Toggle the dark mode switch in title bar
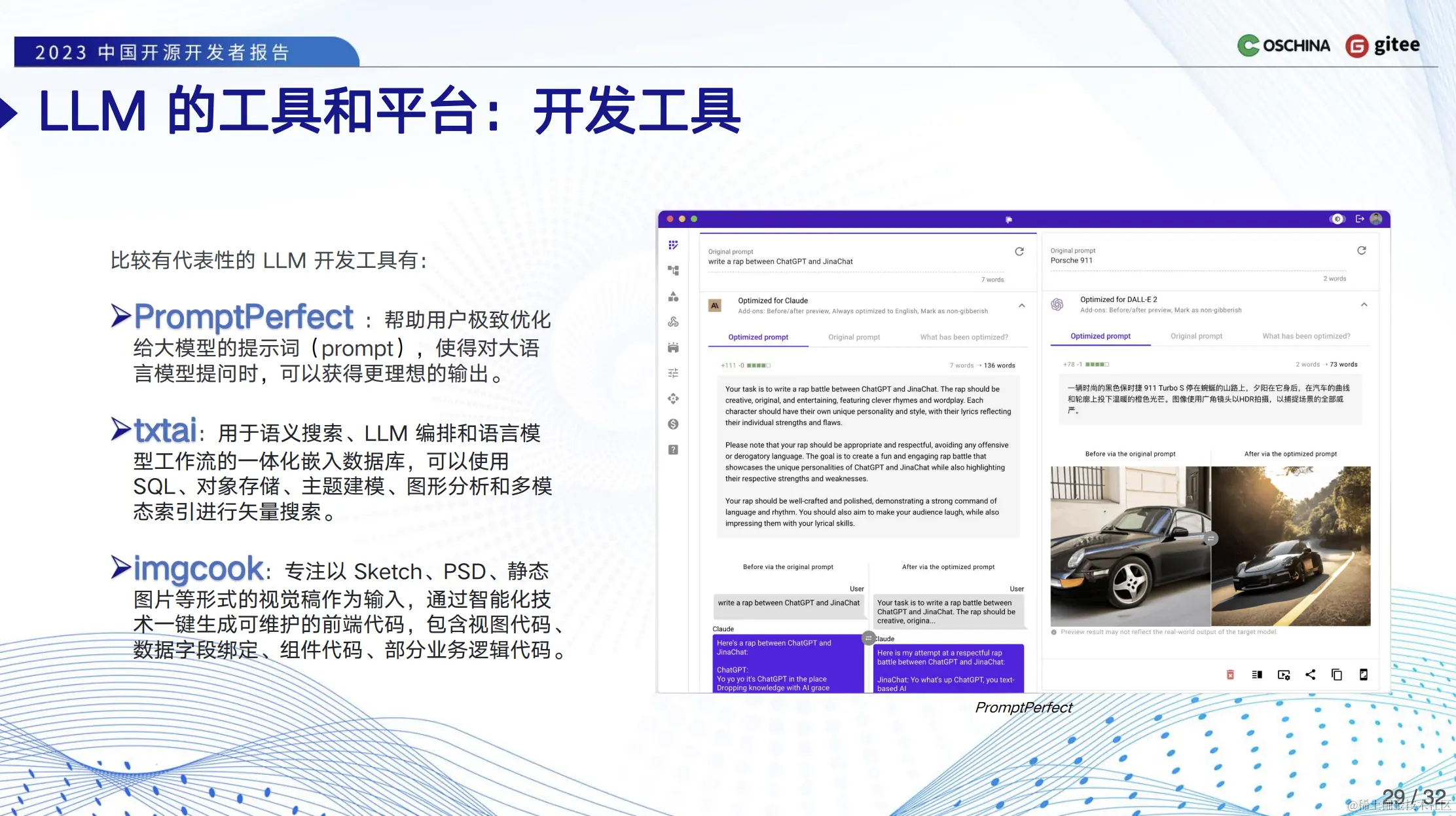Viewport: 1456px width, 816px height. 1337,219
